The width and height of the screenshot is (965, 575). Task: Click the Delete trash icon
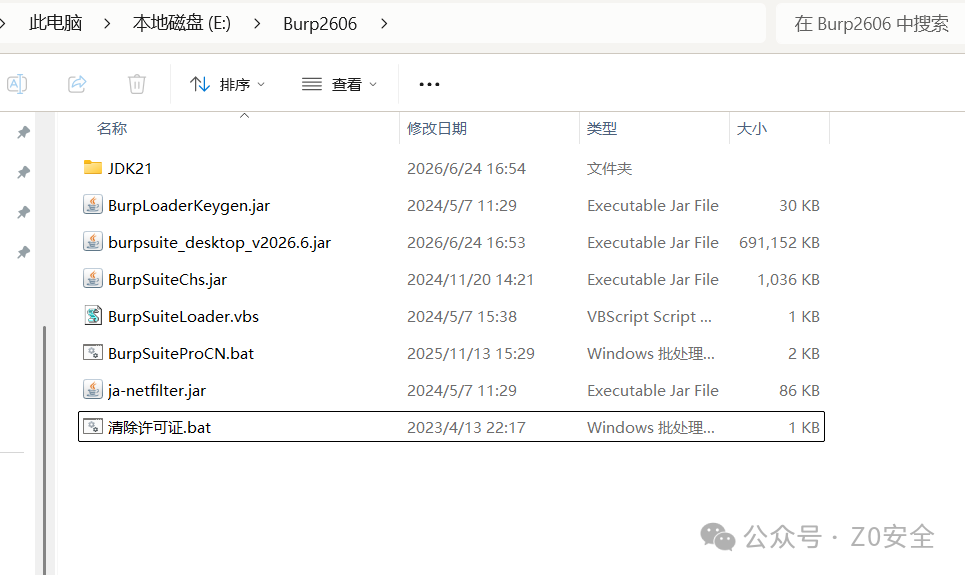137,84
